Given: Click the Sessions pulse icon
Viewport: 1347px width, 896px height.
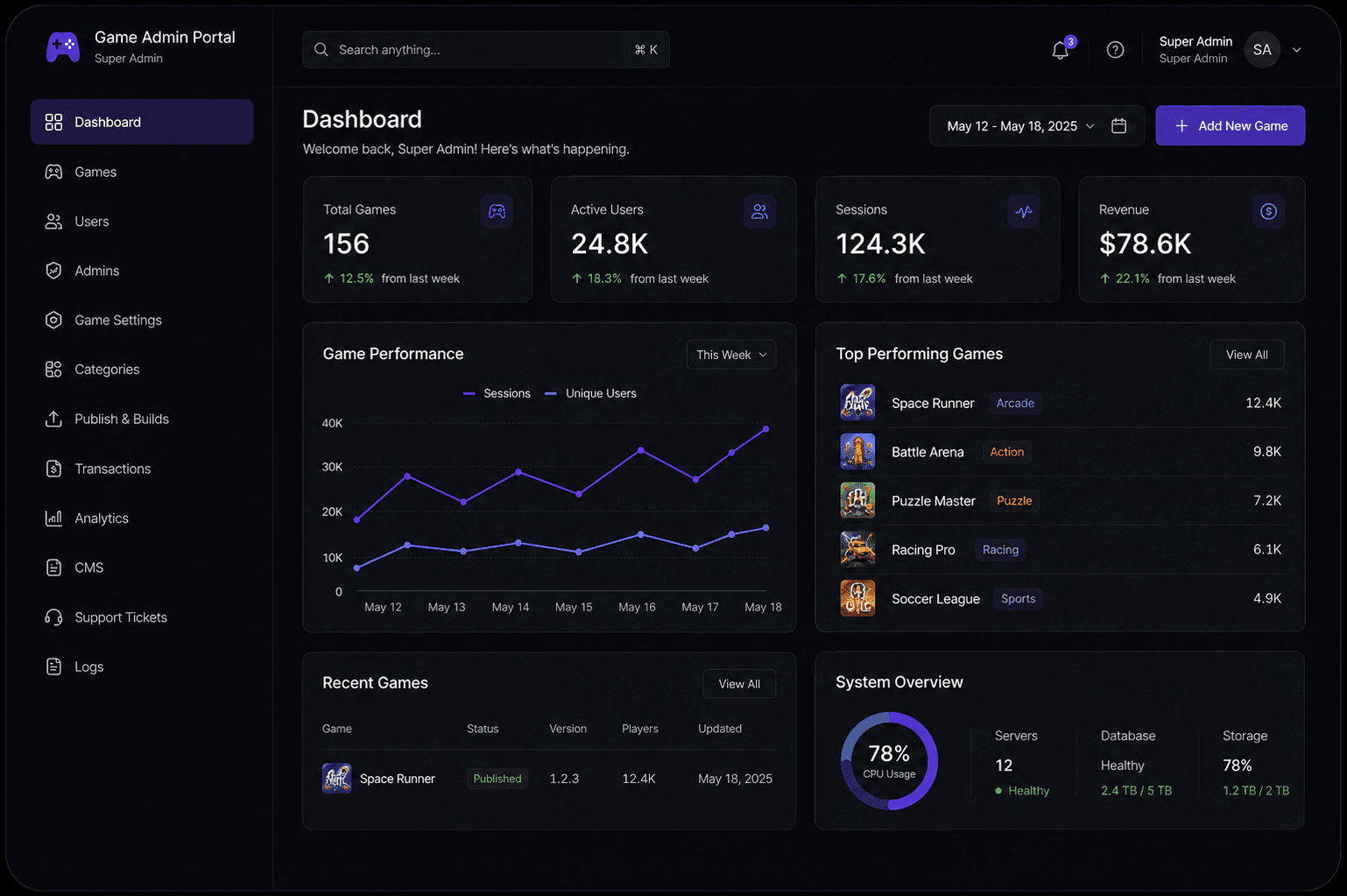Looking at the screenshot, I should tap(1024, 211).
